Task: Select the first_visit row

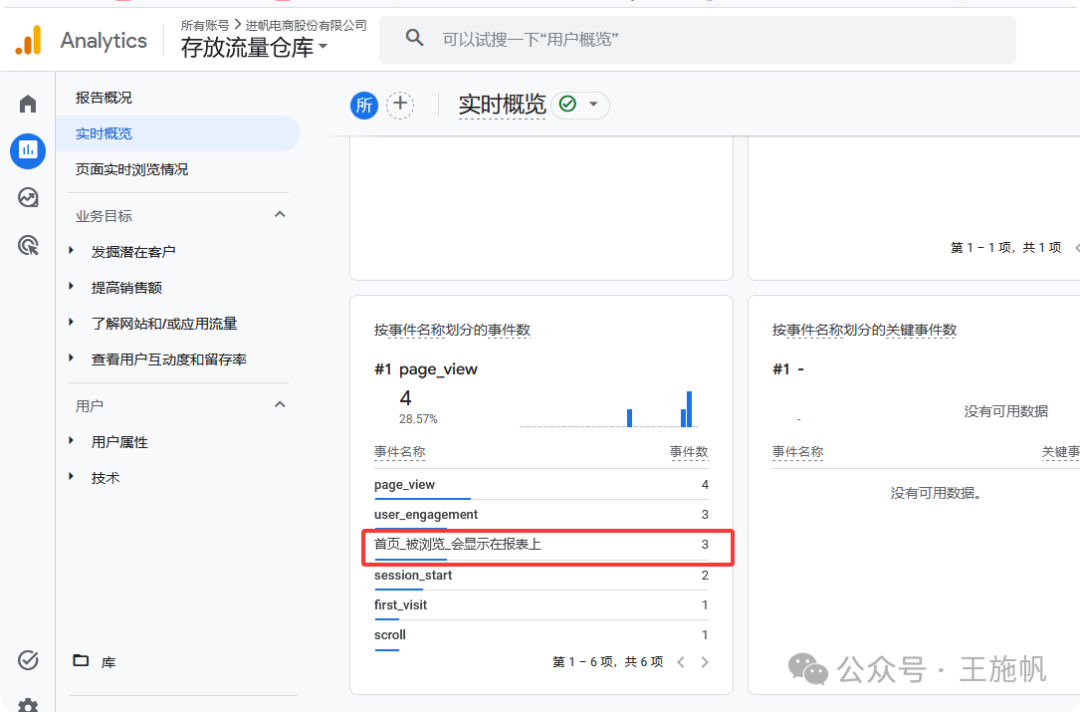Action: [x=541, y=605]
